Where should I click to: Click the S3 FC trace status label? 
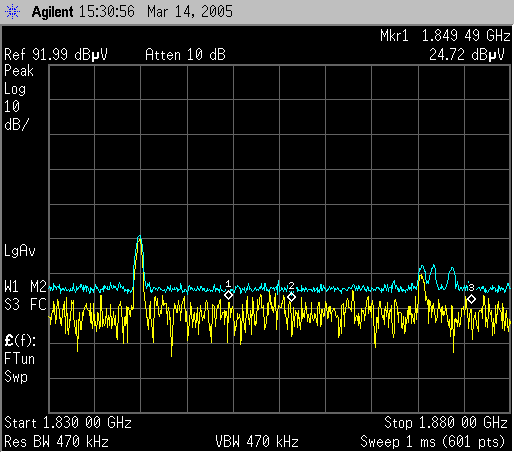[x=25, y=305]
